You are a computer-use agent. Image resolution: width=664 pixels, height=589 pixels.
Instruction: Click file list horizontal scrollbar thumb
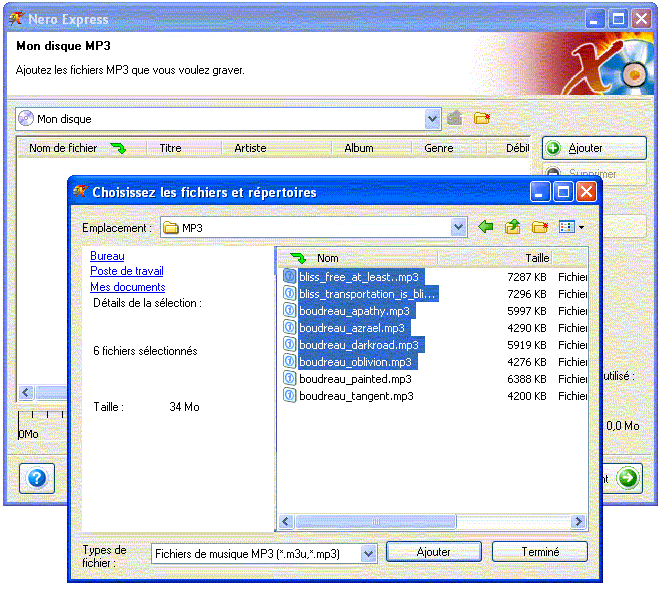(376, 521)
